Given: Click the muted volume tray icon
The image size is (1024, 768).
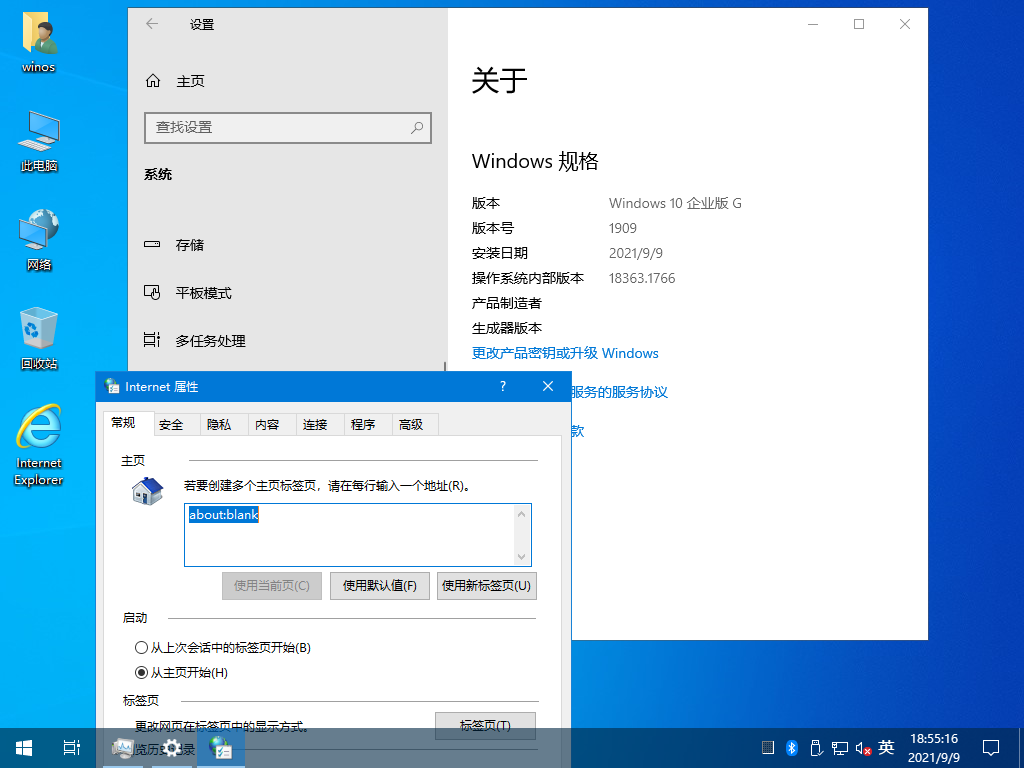Looking at the screenshot, I should tap(863, 748).
